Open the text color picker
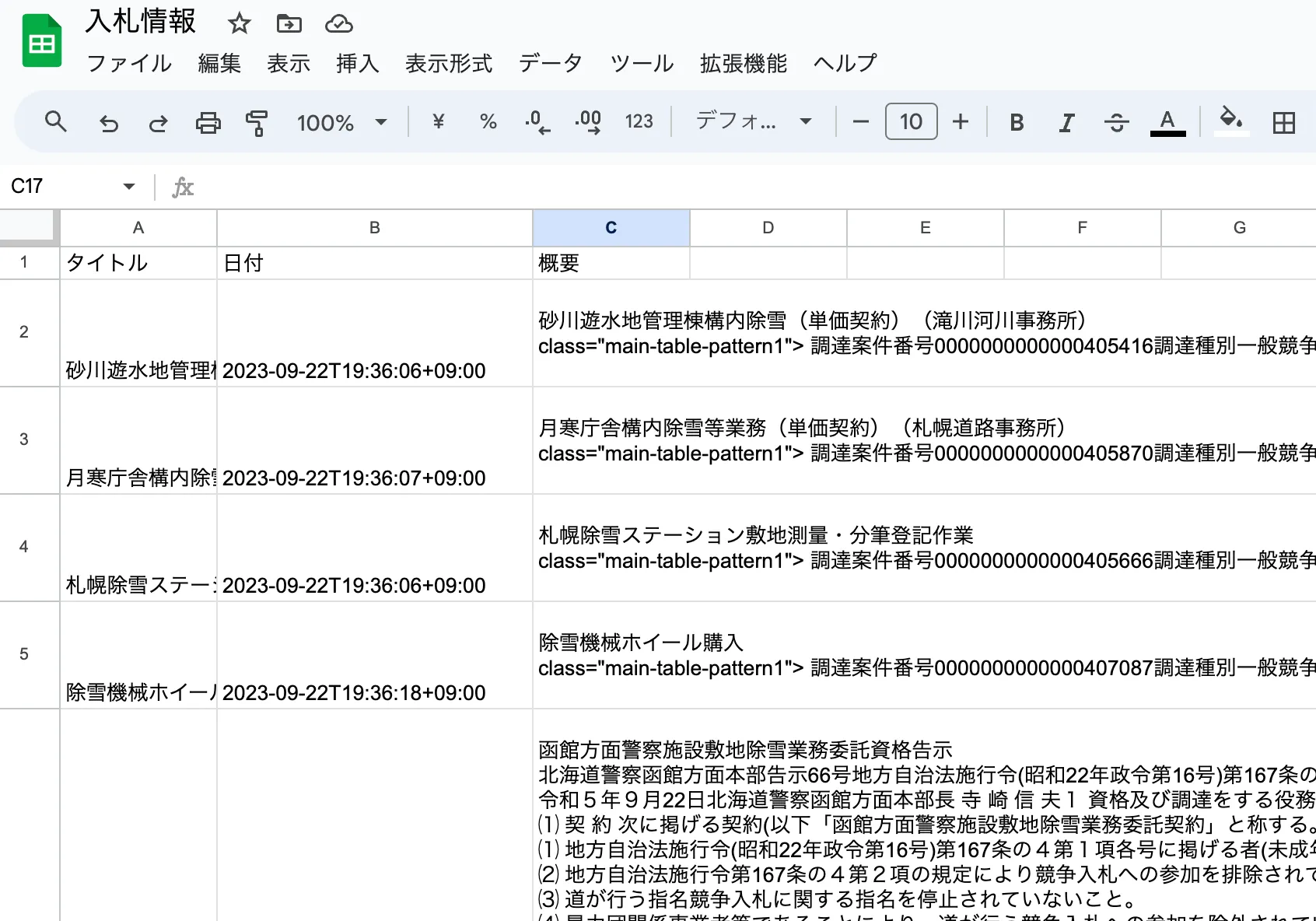This screenshot has height=921, width=1316. [1166, 122]
